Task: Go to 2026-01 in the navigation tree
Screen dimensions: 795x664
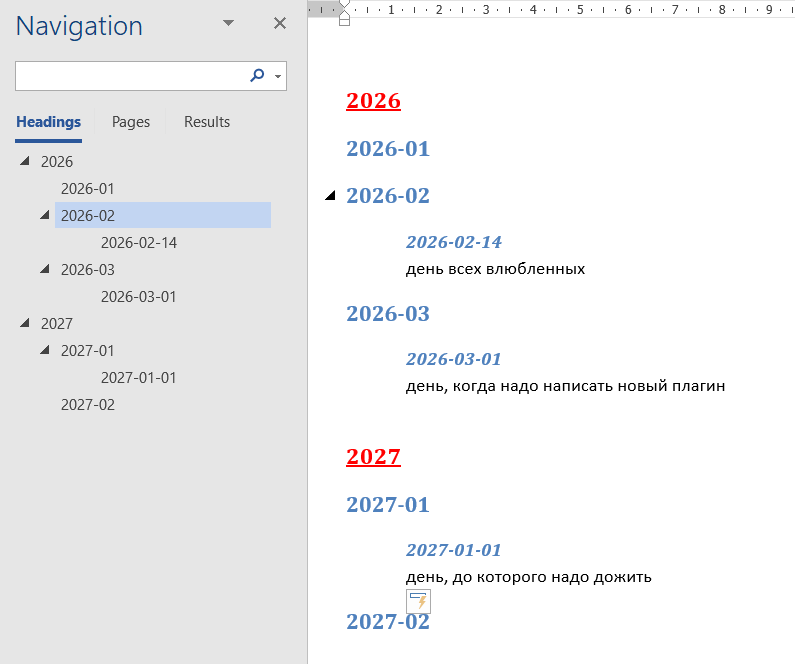Action: [88, 188]
